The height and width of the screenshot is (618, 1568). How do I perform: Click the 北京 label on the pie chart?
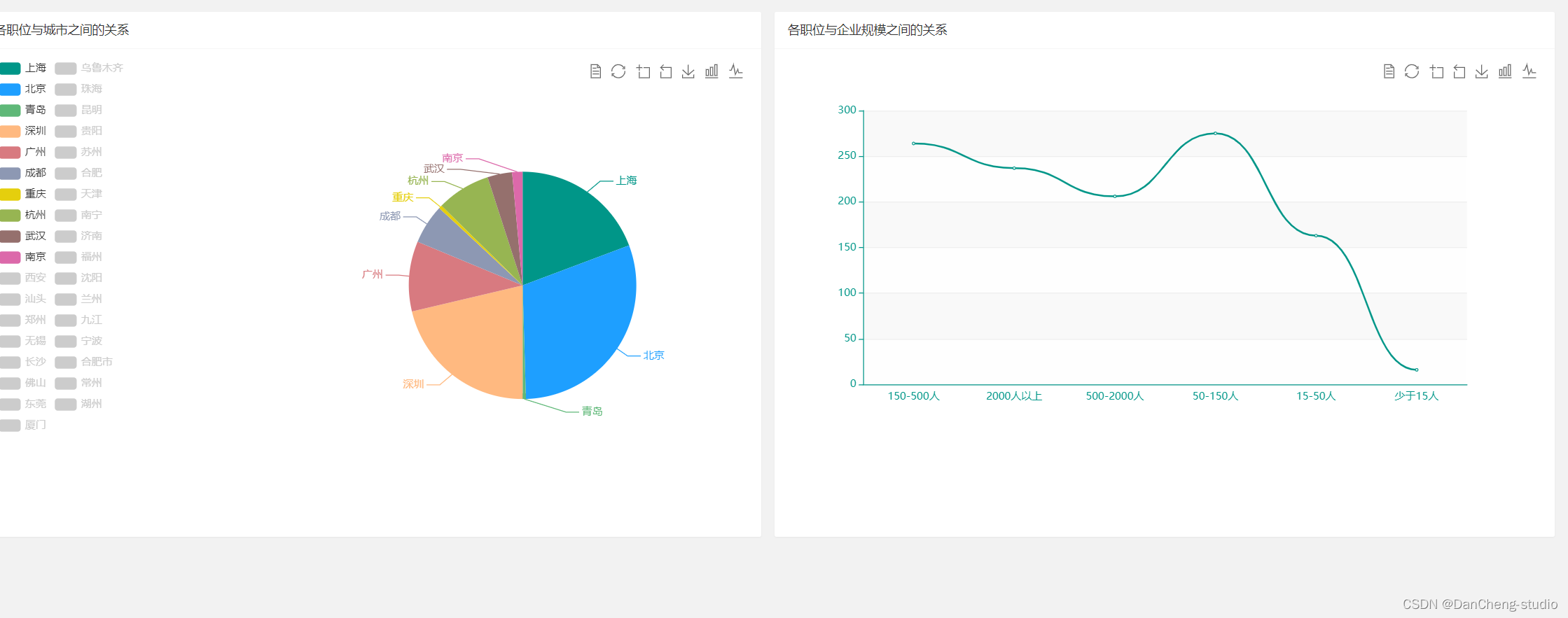pos(653,356)
